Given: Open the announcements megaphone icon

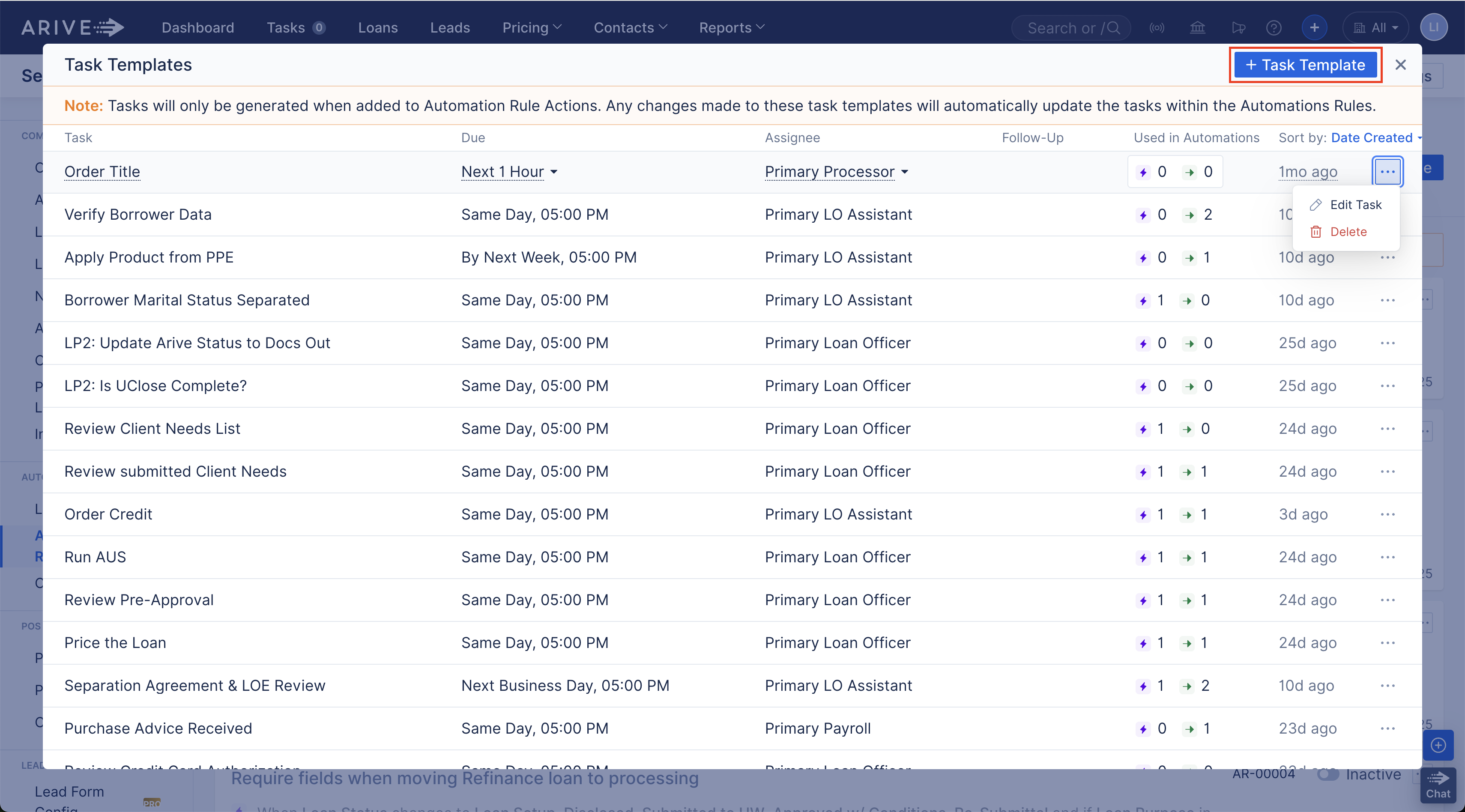Looking at the screenshot, I should pyautogui.click(x=1238, y=27).
